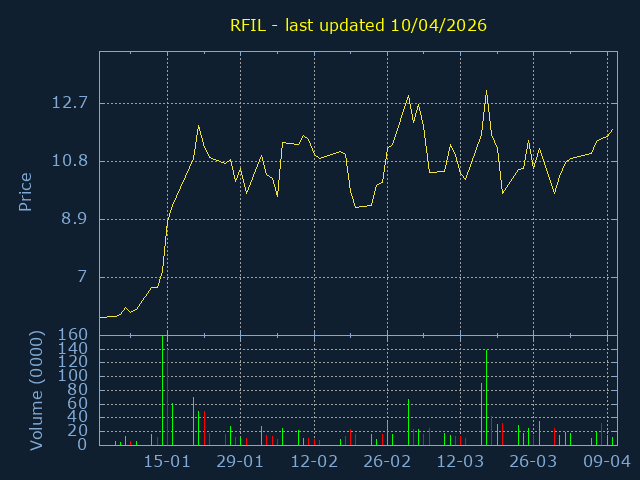640x480 pixels.
Task: Click the 7 price tick label
Action: (84, 276)
